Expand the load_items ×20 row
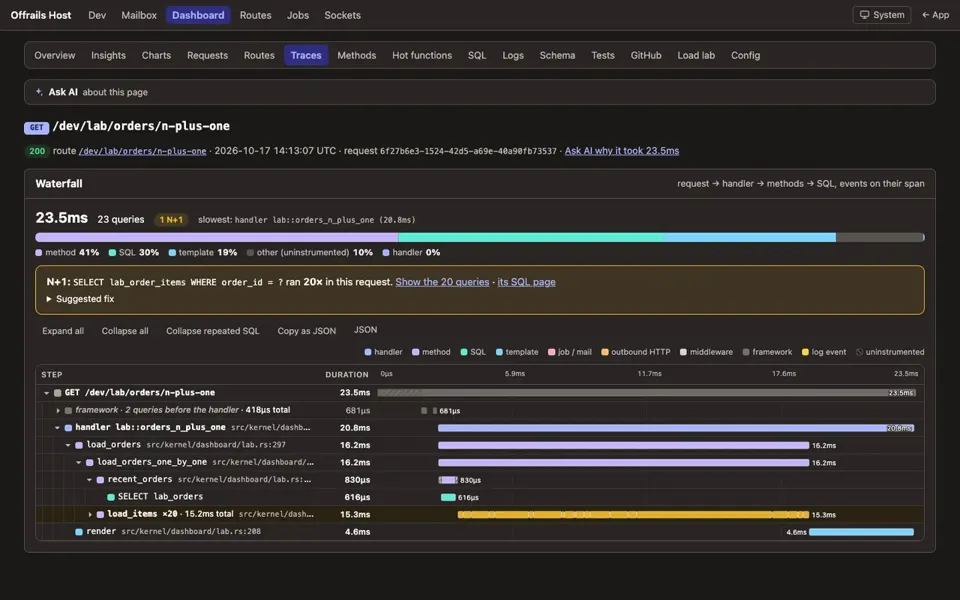Viewport: 960px width, 600px height. pos(90,514)
